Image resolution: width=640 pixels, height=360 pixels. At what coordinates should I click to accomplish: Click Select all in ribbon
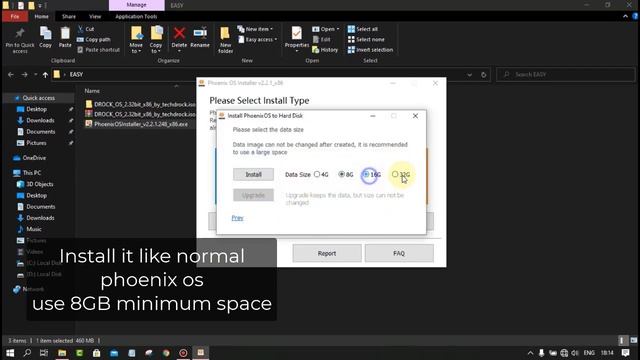click(362, 29)
